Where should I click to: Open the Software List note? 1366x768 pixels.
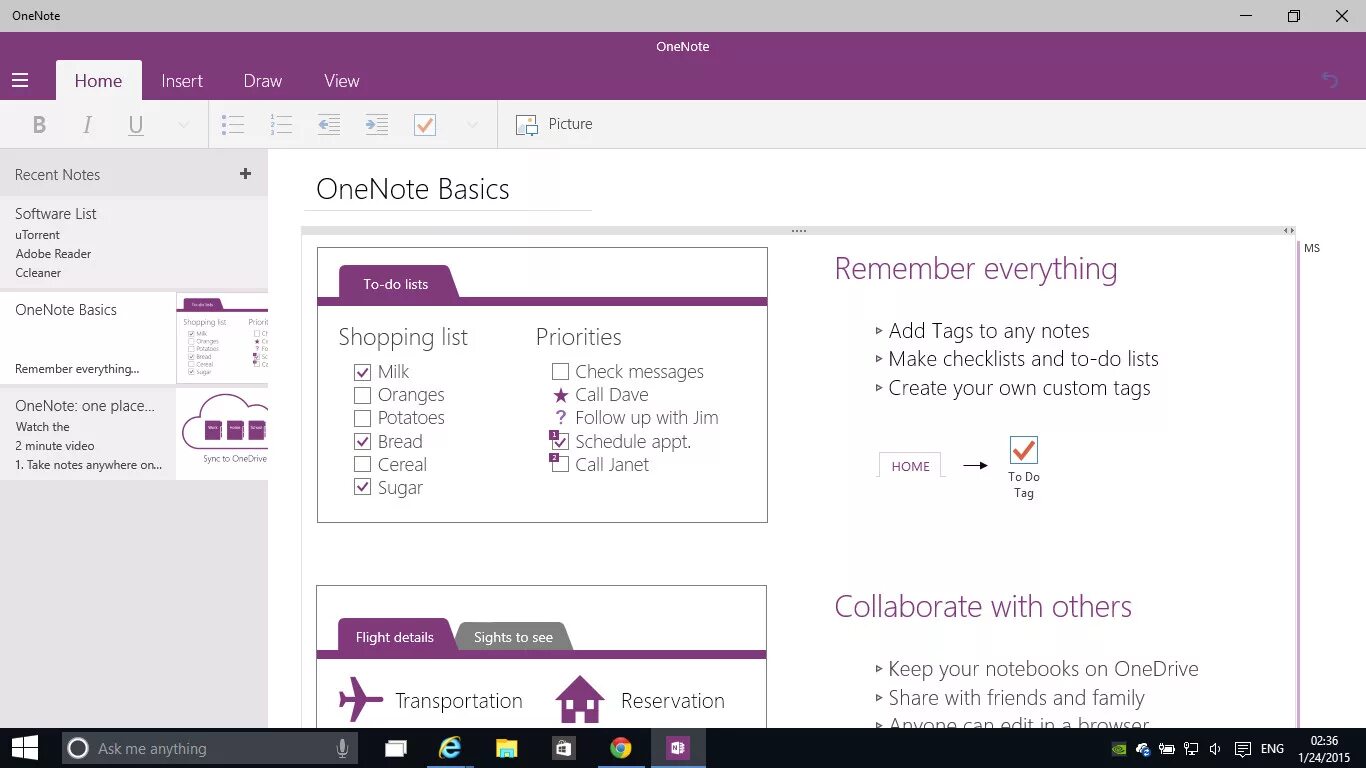coord(134,242)
